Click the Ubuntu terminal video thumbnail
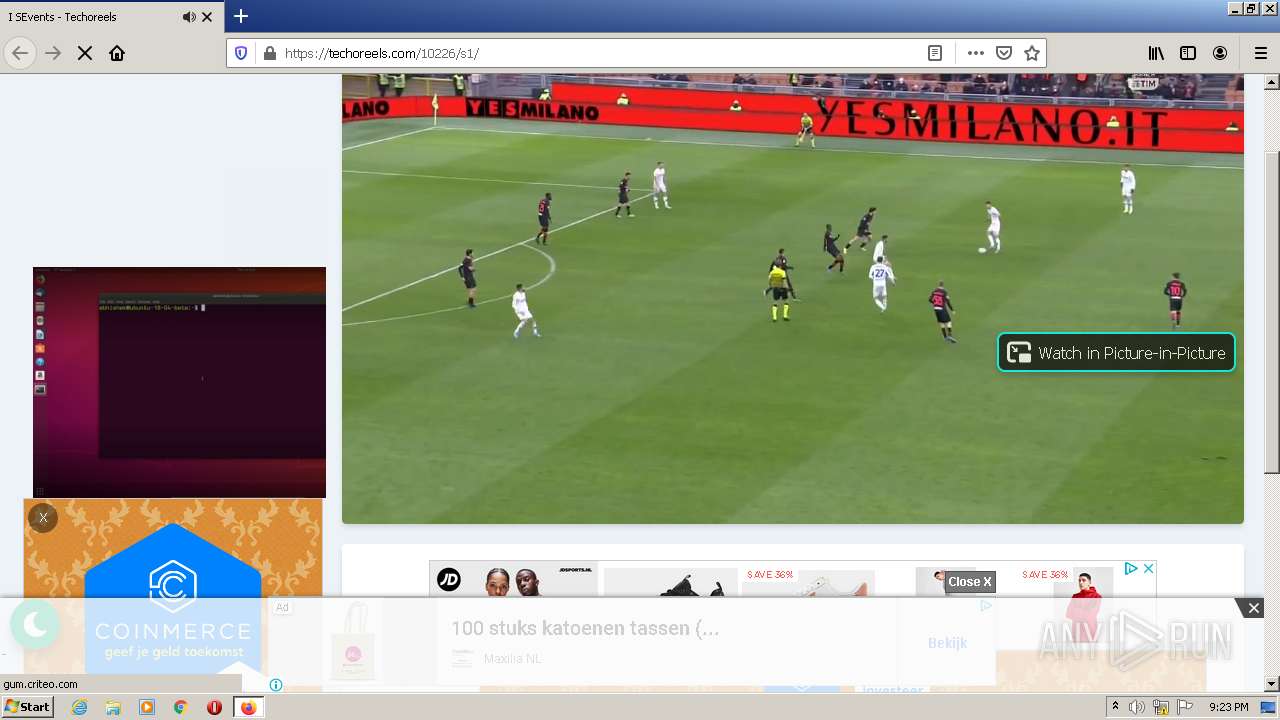 click(179, 382)
